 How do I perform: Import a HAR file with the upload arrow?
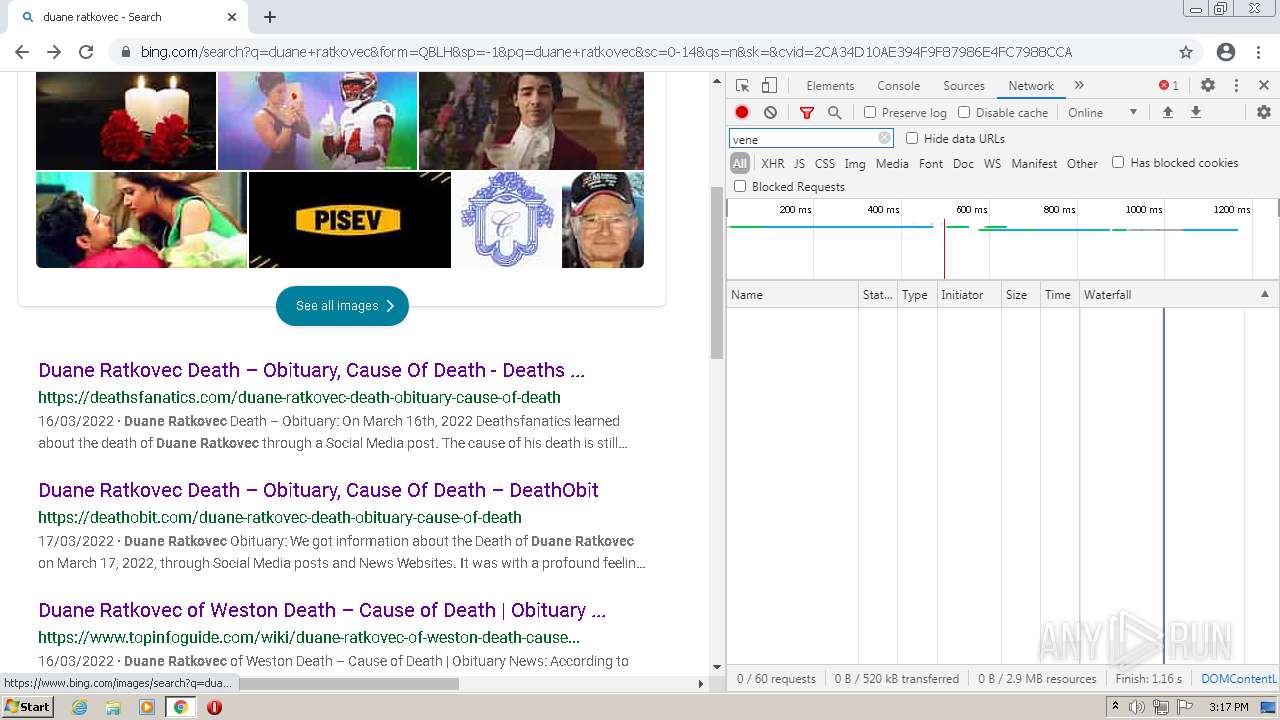coord(1167,113)
